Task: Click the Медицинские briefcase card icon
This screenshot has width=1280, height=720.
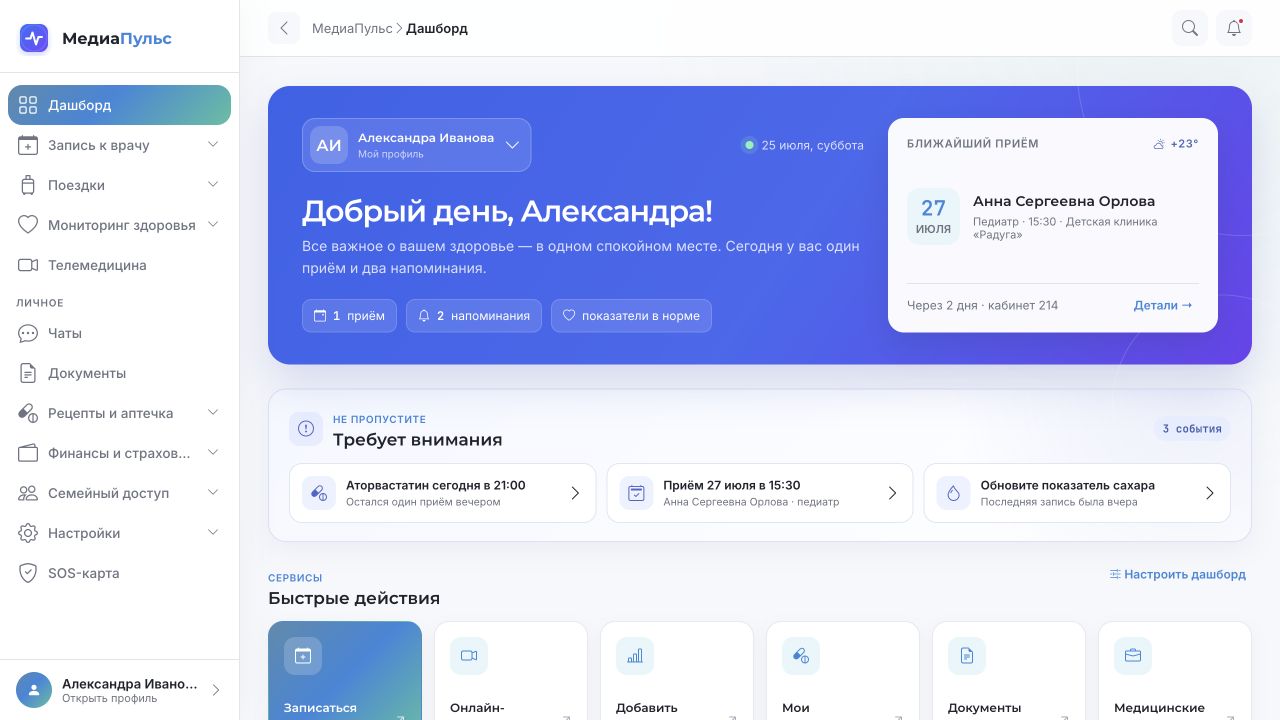Action: [x=1133, y=656]
